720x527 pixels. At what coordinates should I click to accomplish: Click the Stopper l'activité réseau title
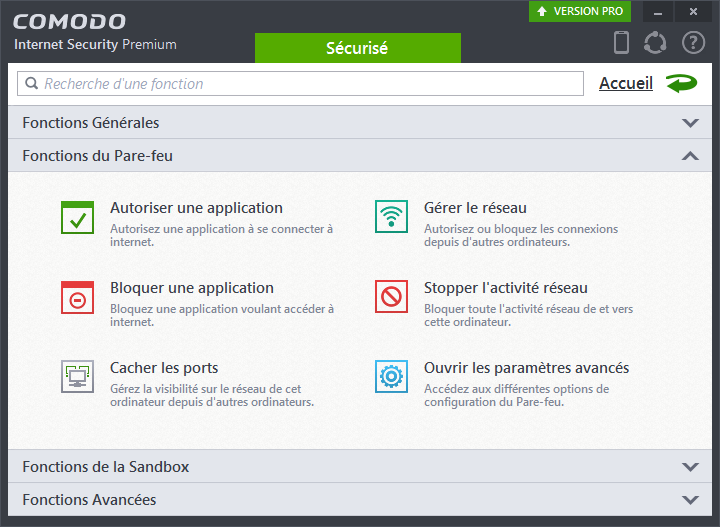pyautogui.click(x=506, y=288)
